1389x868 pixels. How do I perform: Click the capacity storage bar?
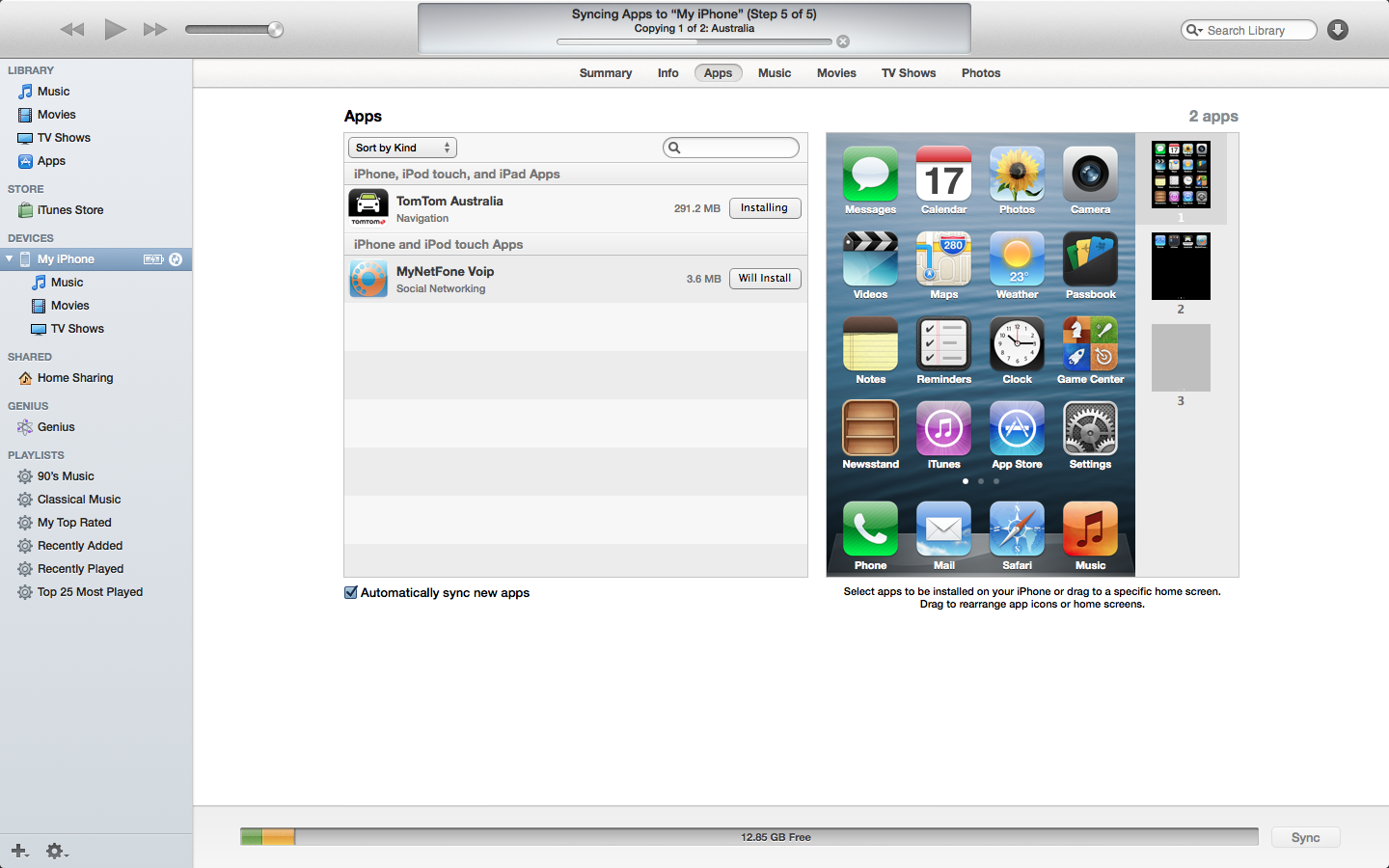pyautogui.click(x=749, y=837)
